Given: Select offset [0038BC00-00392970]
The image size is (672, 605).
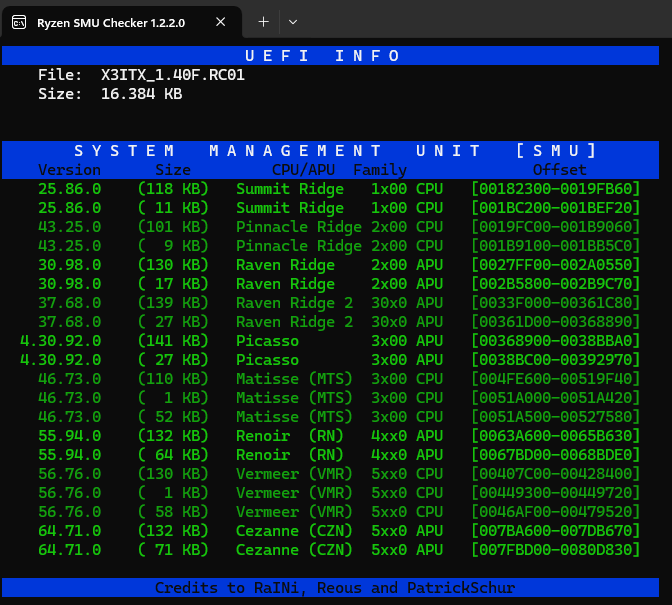Looking at the screenshot, I should click(x=555, y=359).
